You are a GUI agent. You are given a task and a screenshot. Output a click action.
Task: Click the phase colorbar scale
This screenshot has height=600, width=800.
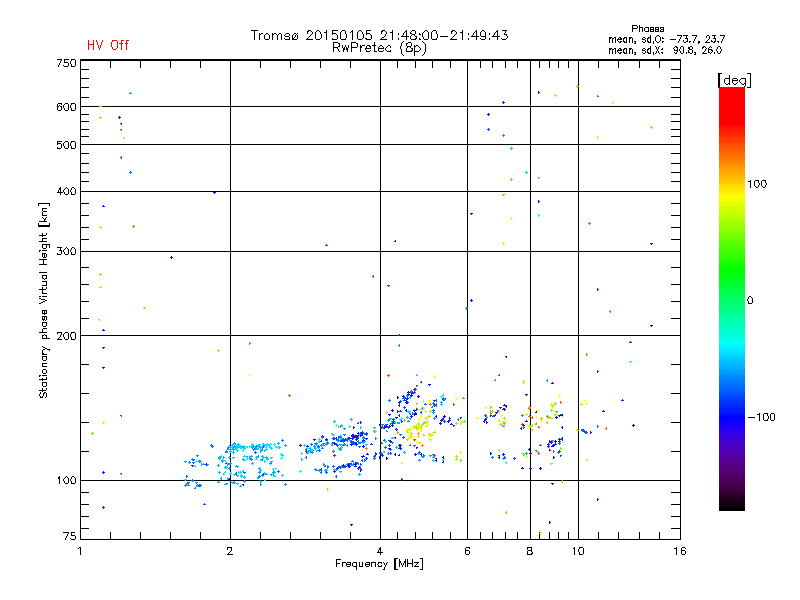click(x=732, y=298)
